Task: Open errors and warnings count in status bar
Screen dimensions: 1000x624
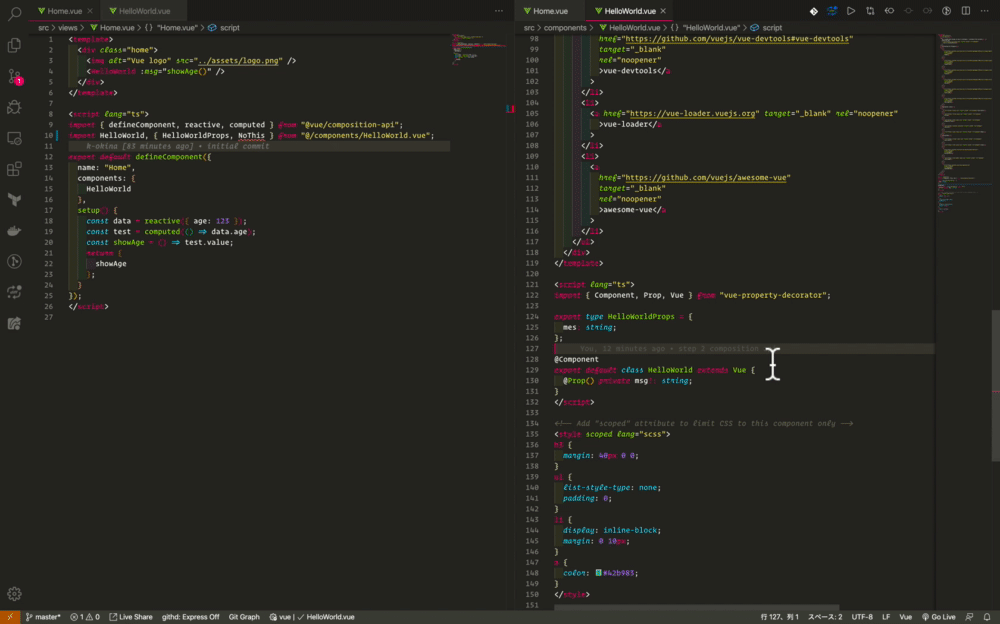Action: [85, 617]
